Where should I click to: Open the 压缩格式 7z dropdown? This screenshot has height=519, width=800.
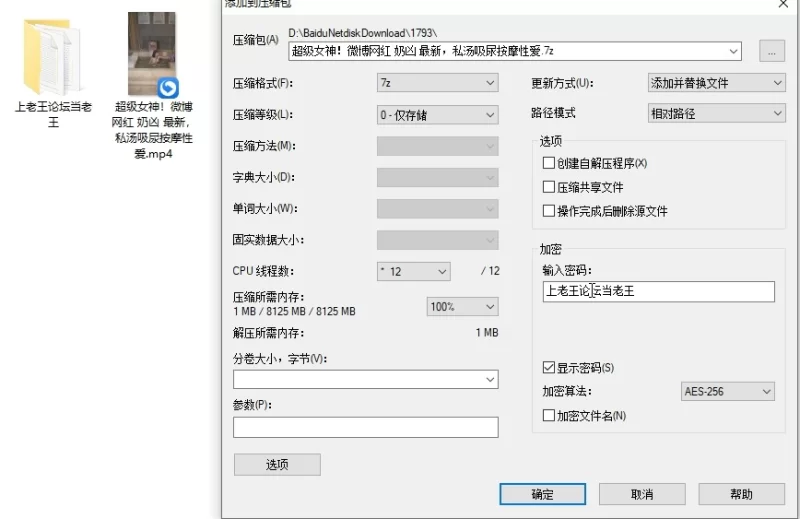pyautogui.click(x=437, y=83)
